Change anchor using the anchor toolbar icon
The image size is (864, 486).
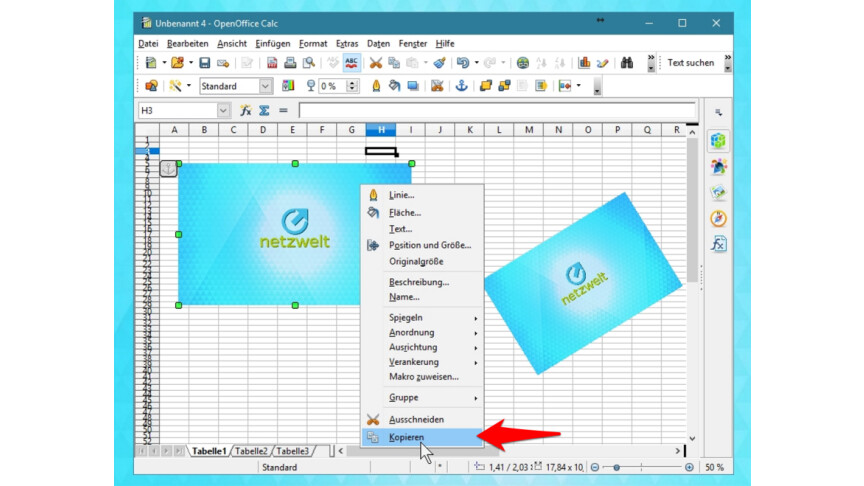click(x=461, y=86)
